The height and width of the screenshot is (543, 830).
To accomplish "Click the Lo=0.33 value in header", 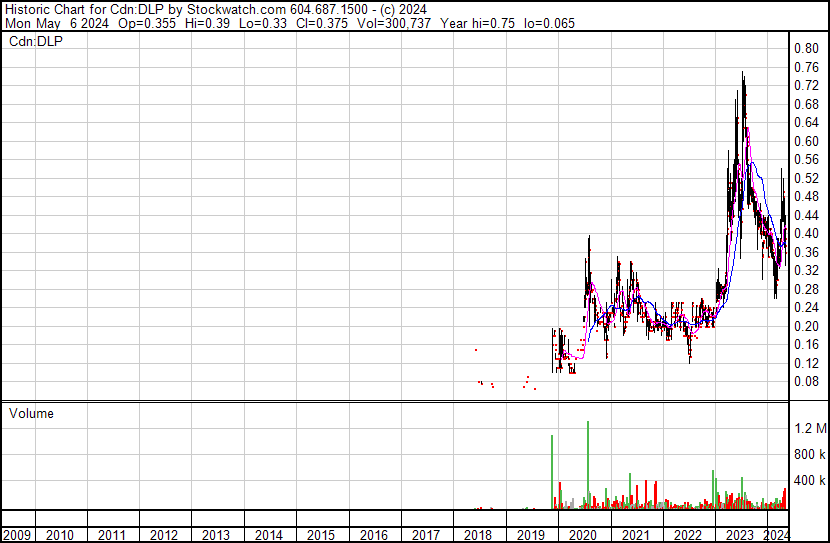I will pyautogui.click(x=263, y=23).
